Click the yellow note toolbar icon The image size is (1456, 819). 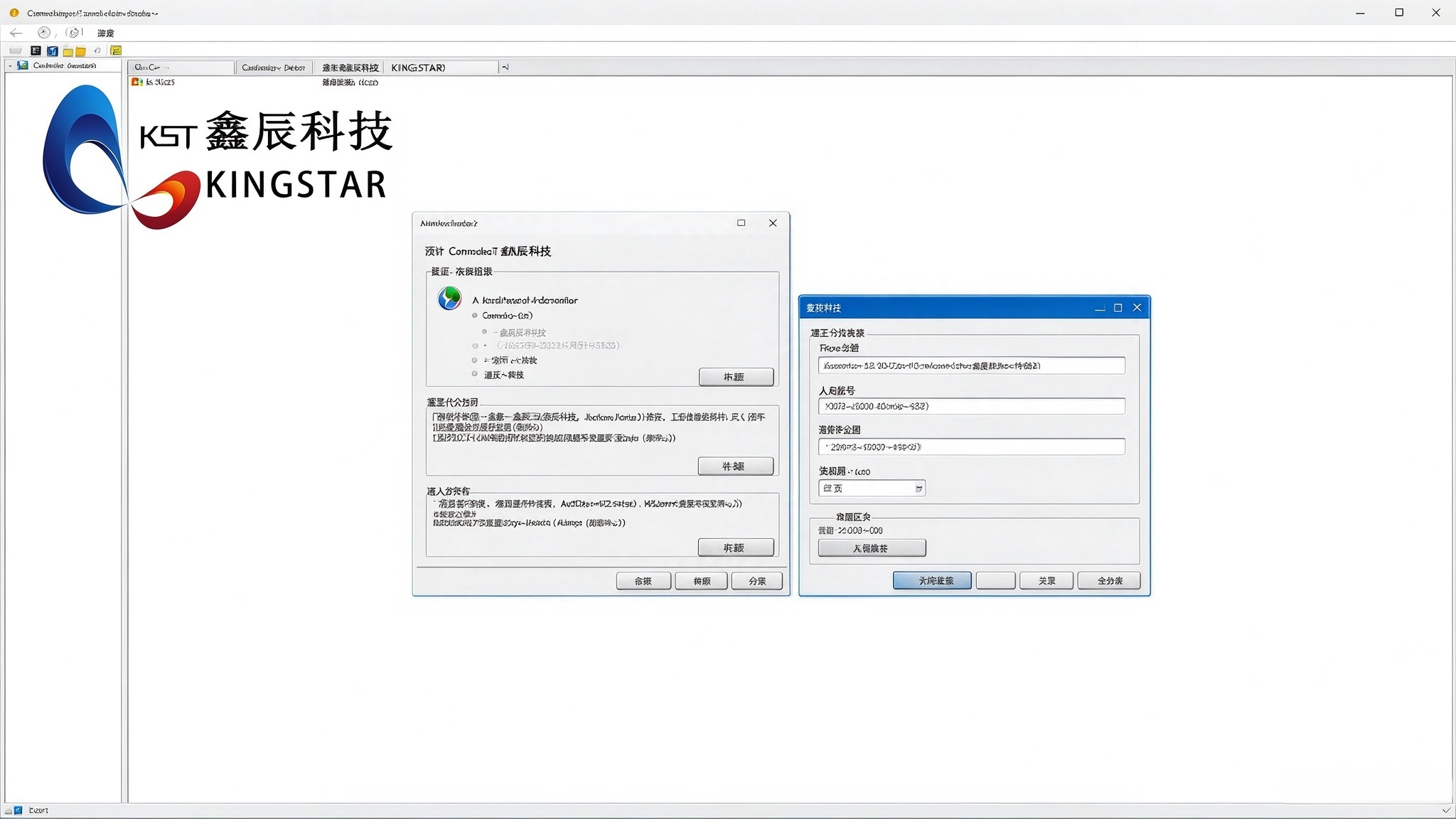(116, 51)
